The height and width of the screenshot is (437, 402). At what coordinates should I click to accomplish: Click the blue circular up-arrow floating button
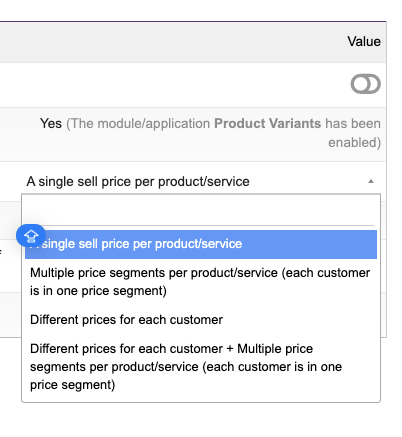coord(31,236)
